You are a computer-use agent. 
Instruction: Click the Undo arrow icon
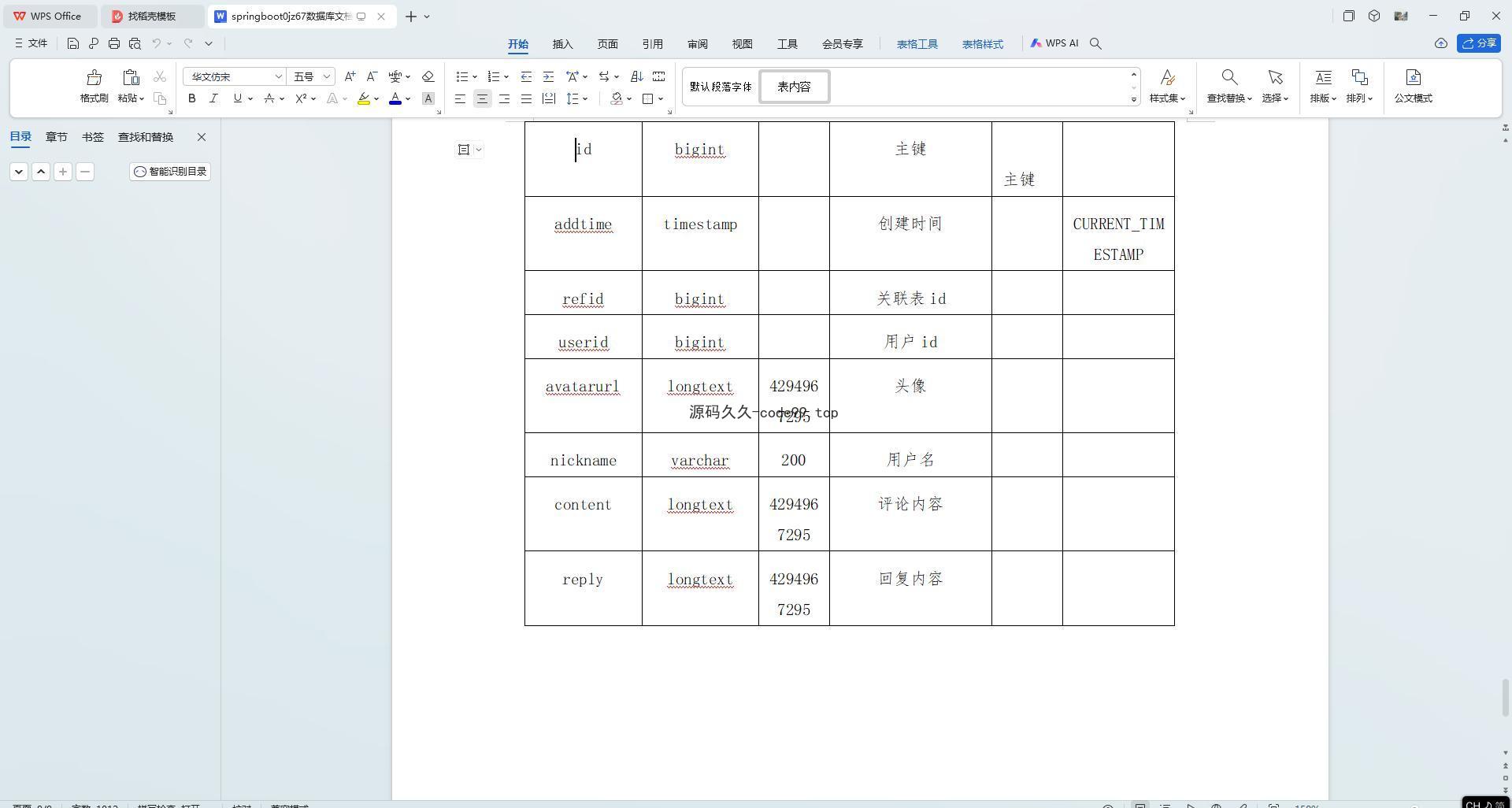click(157, 43)
